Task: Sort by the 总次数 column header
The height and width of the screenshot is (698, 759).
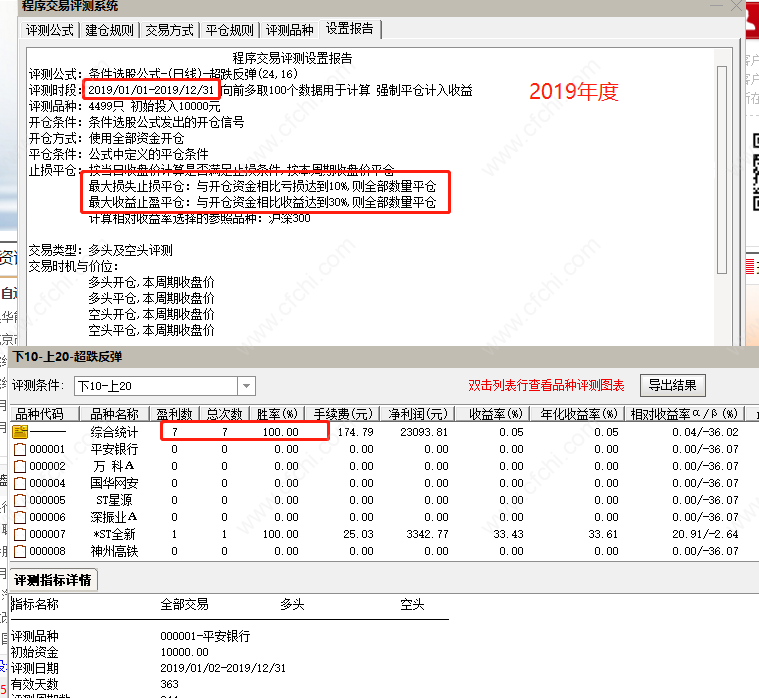Action: pyautogui.click(x=224, y=414)
